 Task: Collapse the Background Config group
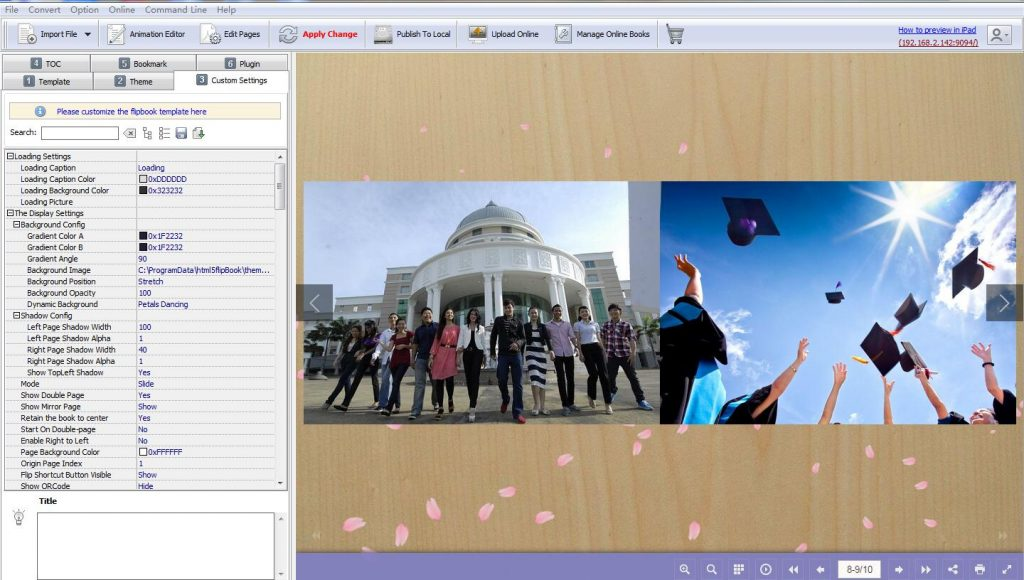coord(16,224)
